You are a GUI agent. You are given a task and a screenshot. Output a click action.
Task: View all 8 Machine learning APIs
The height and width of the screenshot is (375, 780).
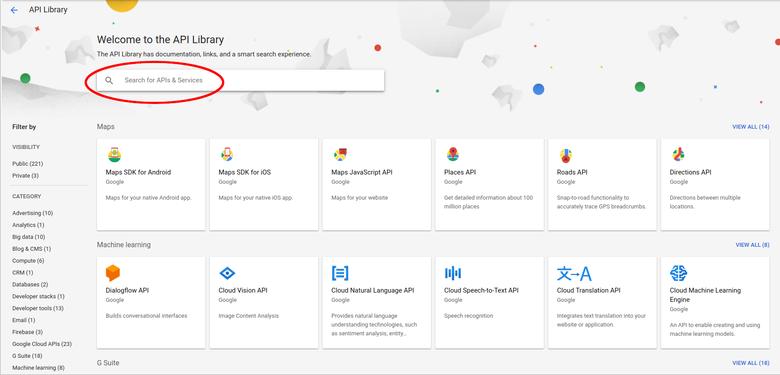[x=752, y=245]
